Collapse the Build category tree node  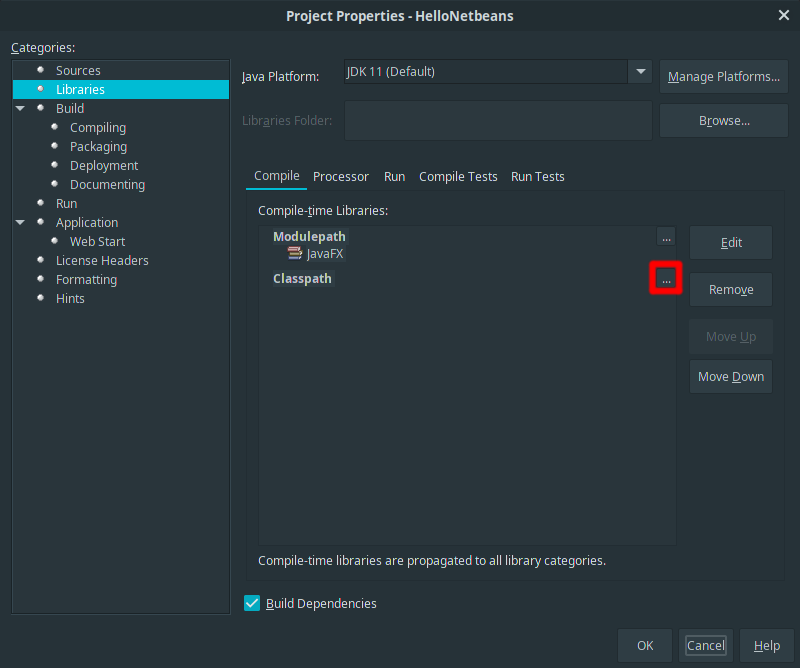20,108
